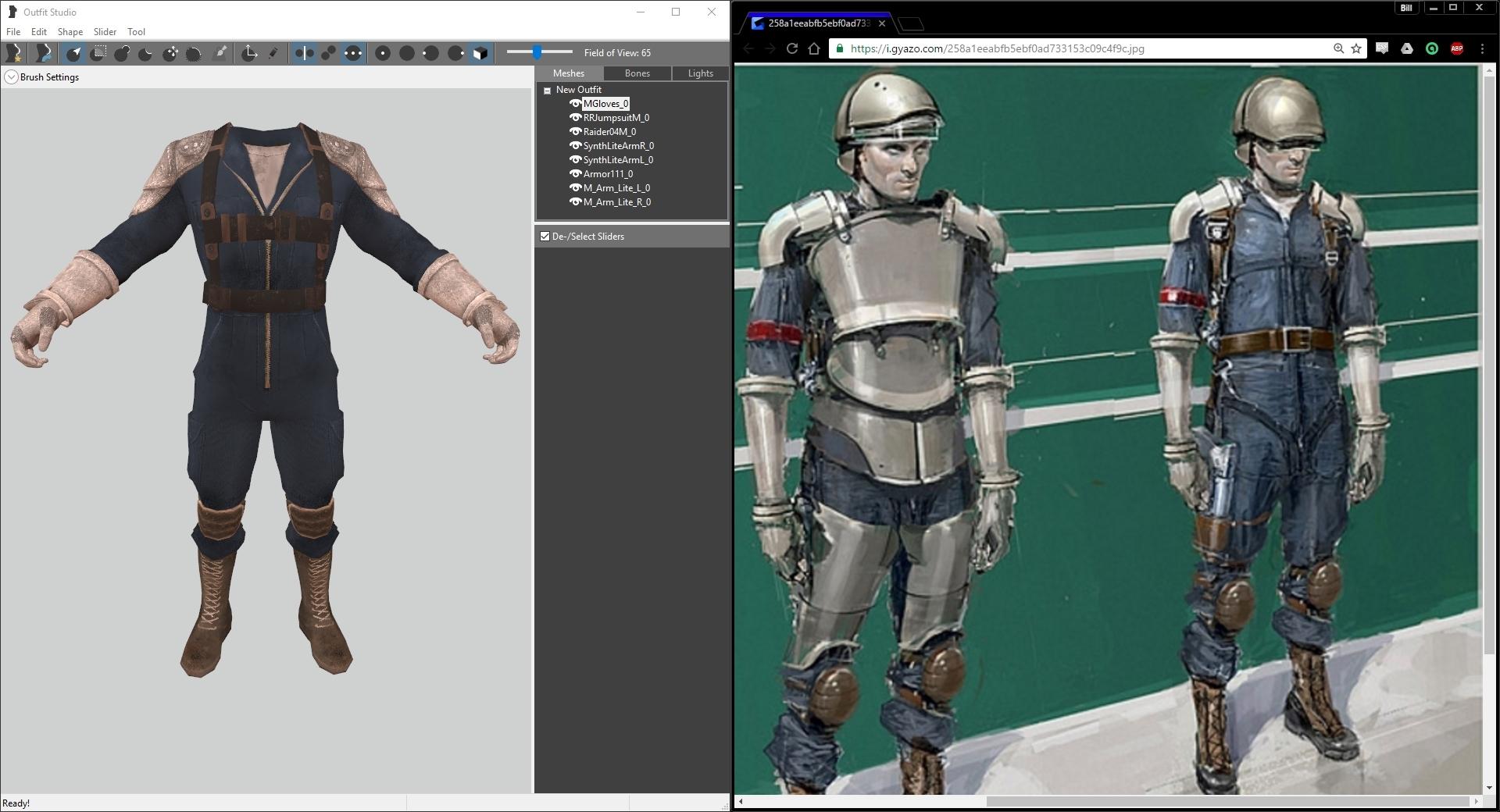
Task: Switch to the Bones tab
Action: (637, 73)
